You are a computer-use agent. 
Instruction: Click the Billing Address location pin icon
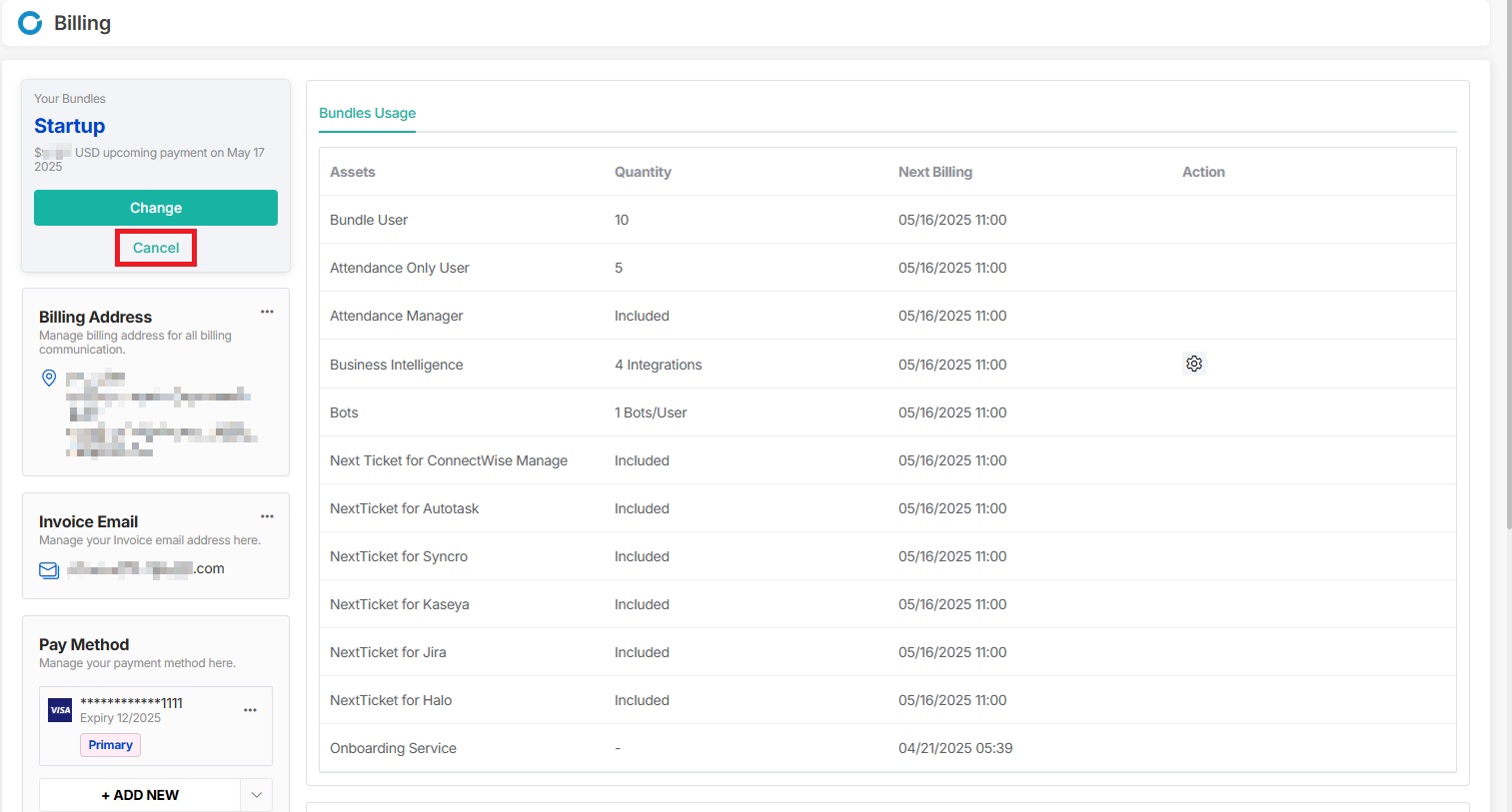(48, 378)
